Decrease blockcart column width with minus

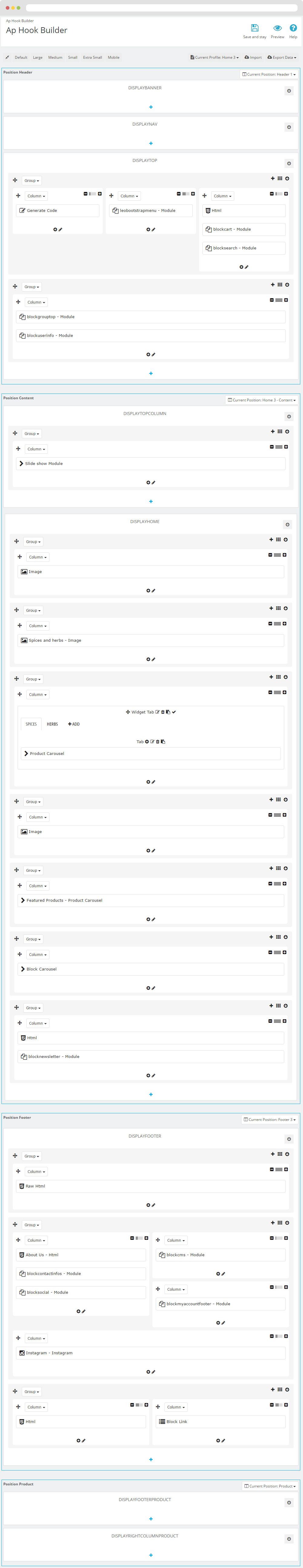(272, 193)
